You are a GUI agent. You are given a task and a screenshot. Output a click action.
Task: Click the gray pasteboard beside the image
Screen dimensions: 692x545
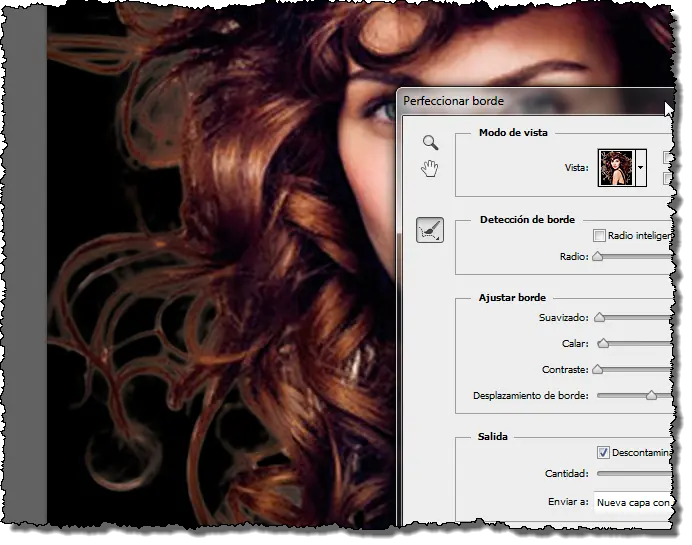tap(26, 265)
